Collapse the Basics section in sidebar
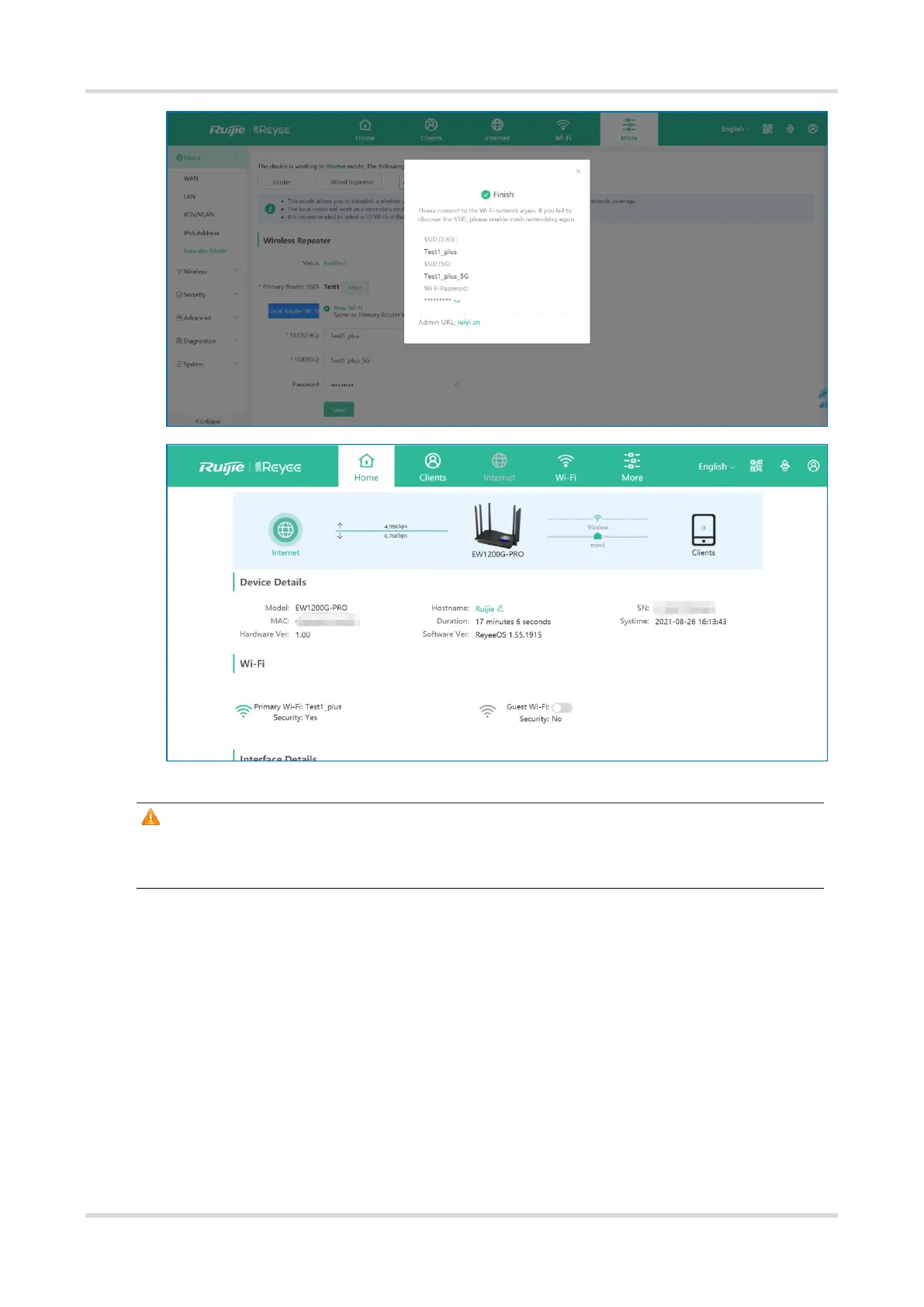The height and width of the screenshot is (1307, 924). click(207, 158)
